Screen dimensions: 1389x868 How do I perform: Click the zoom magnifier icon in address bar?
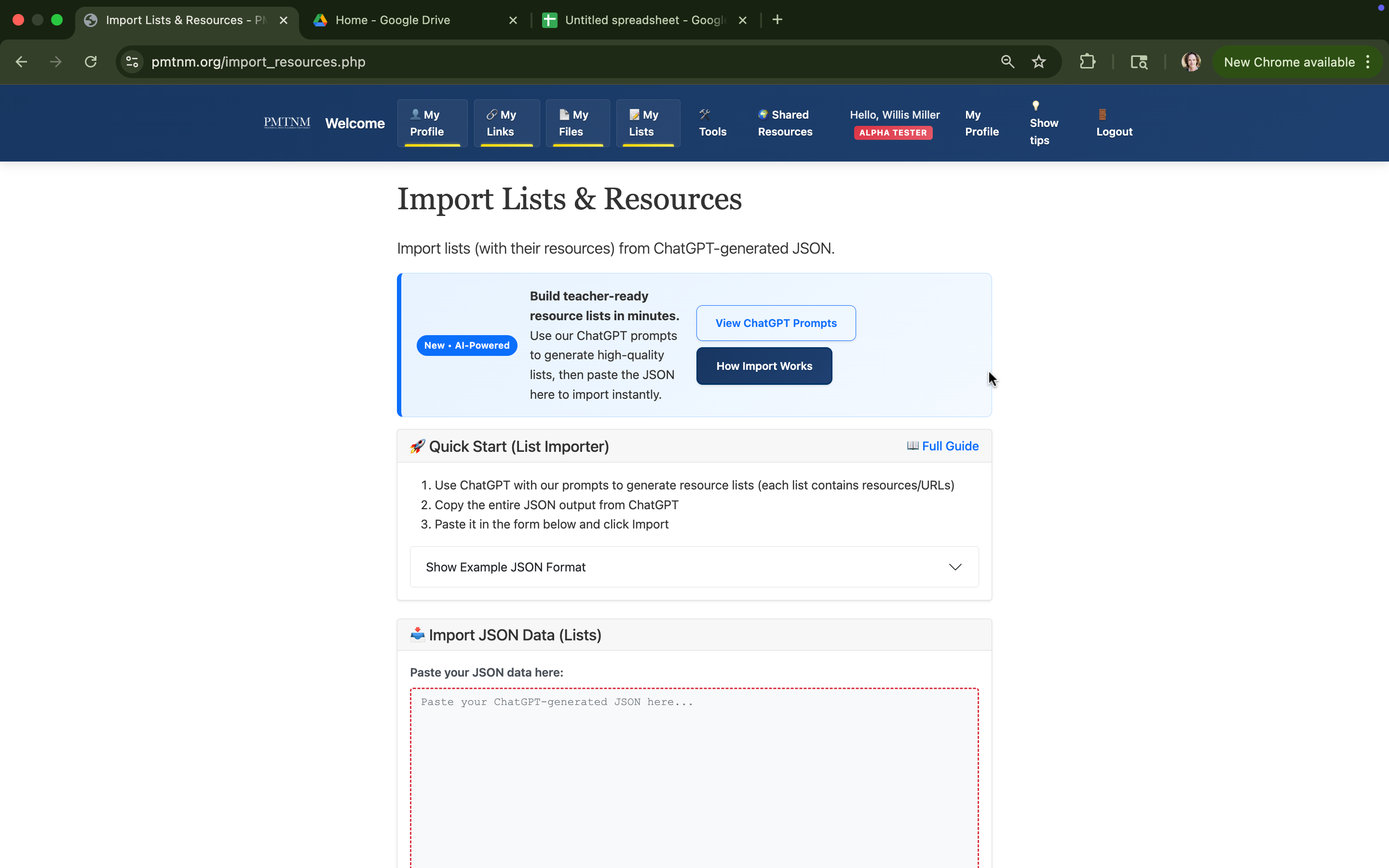1008,62
